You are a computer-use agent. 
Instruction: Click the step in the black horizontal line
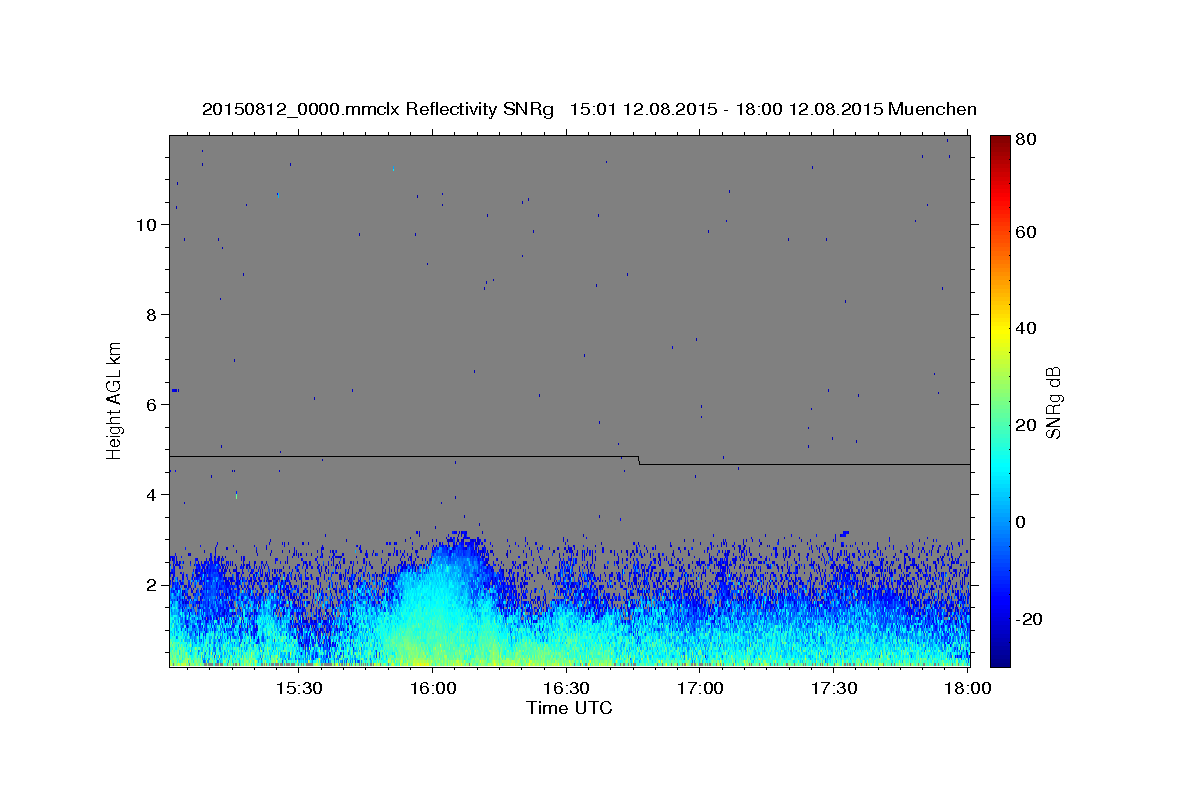(x=639, y=460)
